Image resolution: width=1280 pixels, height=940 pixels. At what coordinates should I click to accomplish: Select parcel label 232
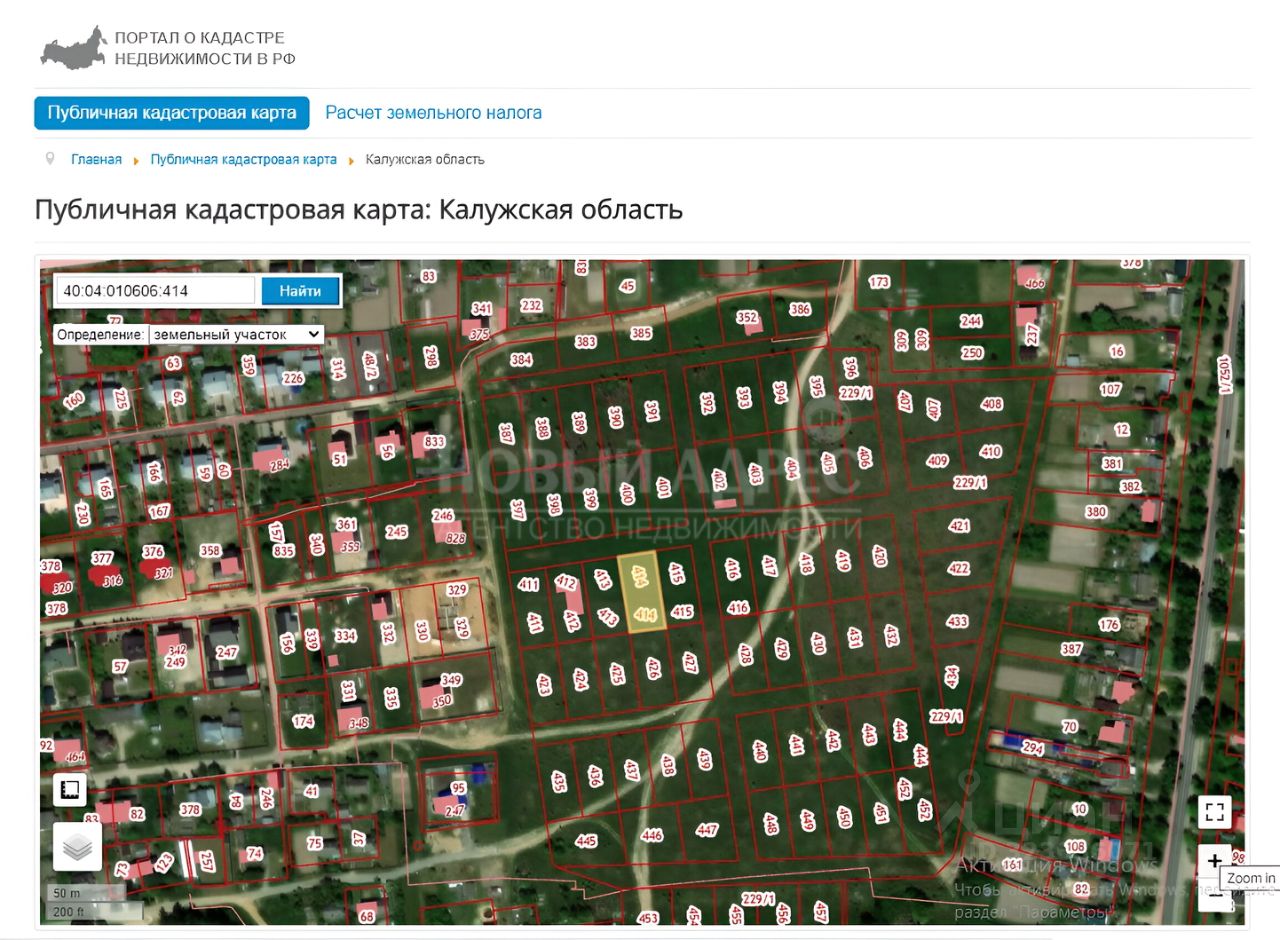point(531,306)
